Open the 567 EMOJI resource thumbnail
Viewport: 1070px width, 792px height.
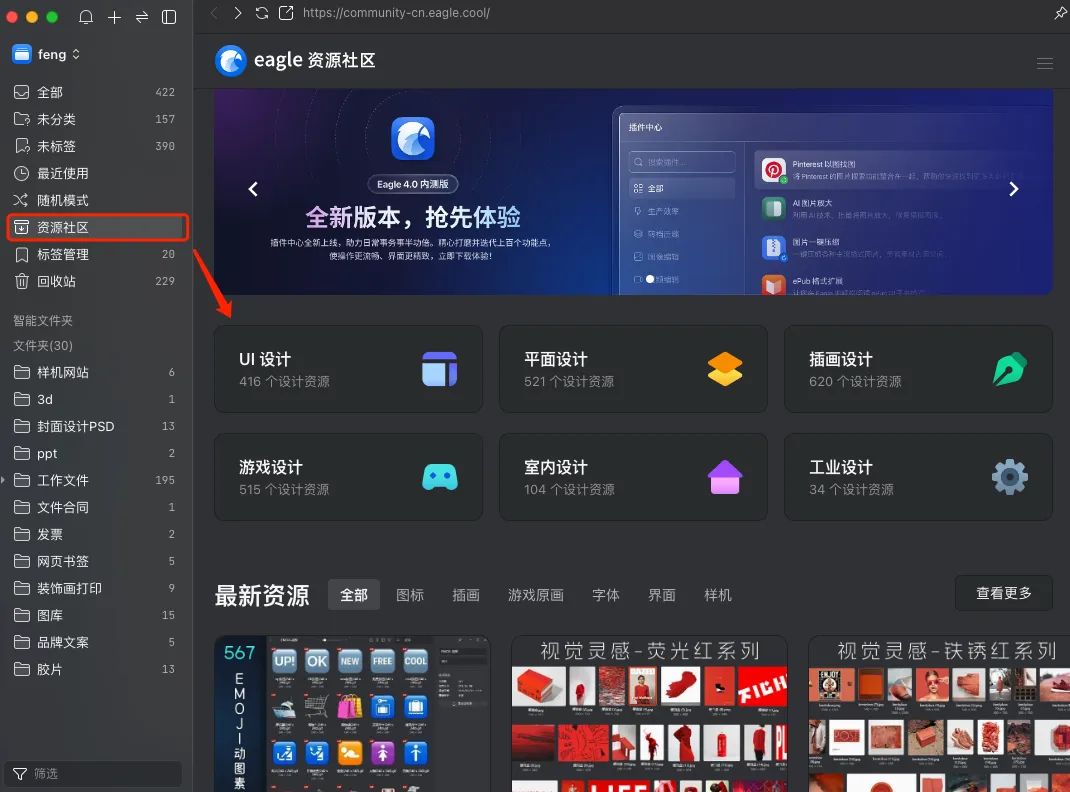click(353, 714)
